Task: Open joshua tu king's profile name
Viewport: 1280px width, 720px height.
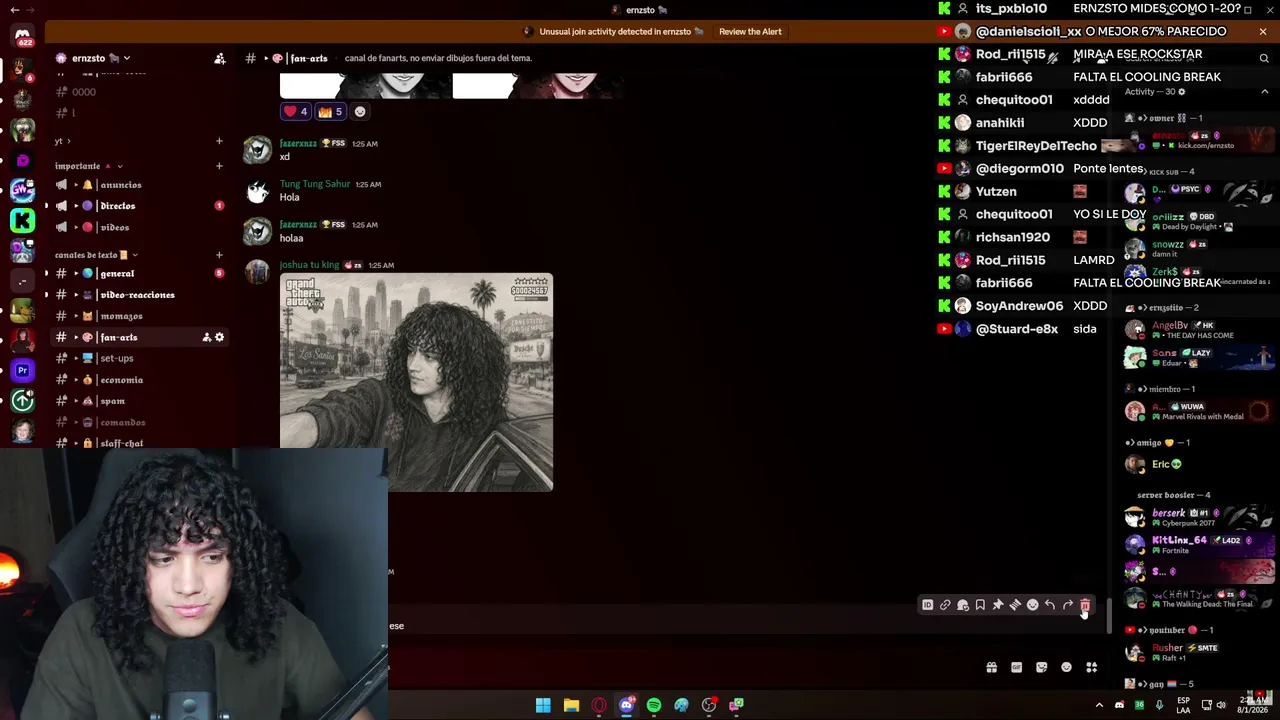Action: [x=310, y=265]
